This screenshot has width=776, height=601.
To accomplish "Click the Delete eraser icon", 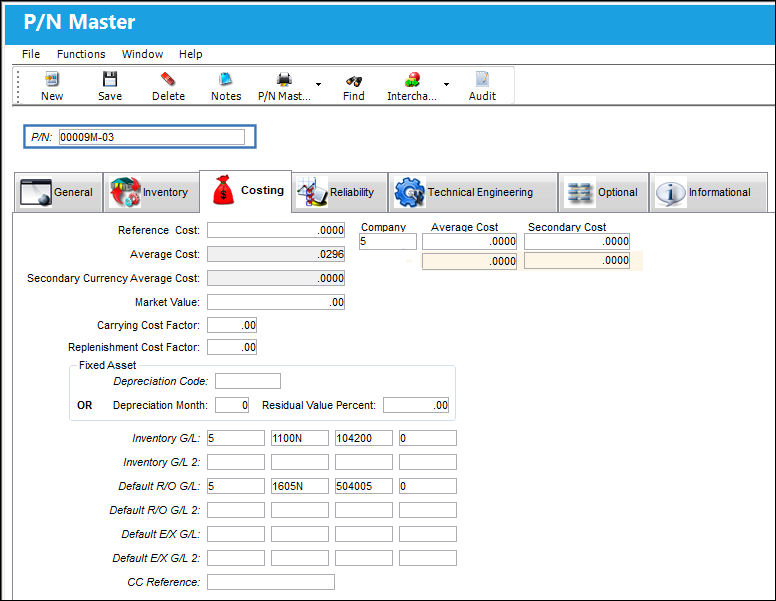I will 168,79.
